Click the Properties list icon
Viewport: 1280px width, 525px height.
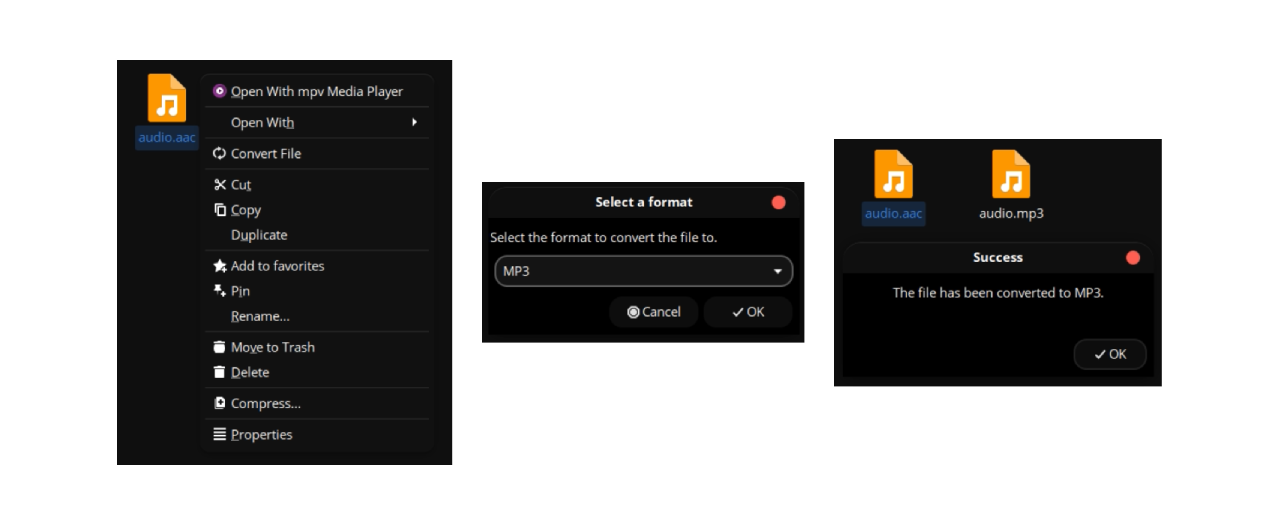(x=220, y=435)
